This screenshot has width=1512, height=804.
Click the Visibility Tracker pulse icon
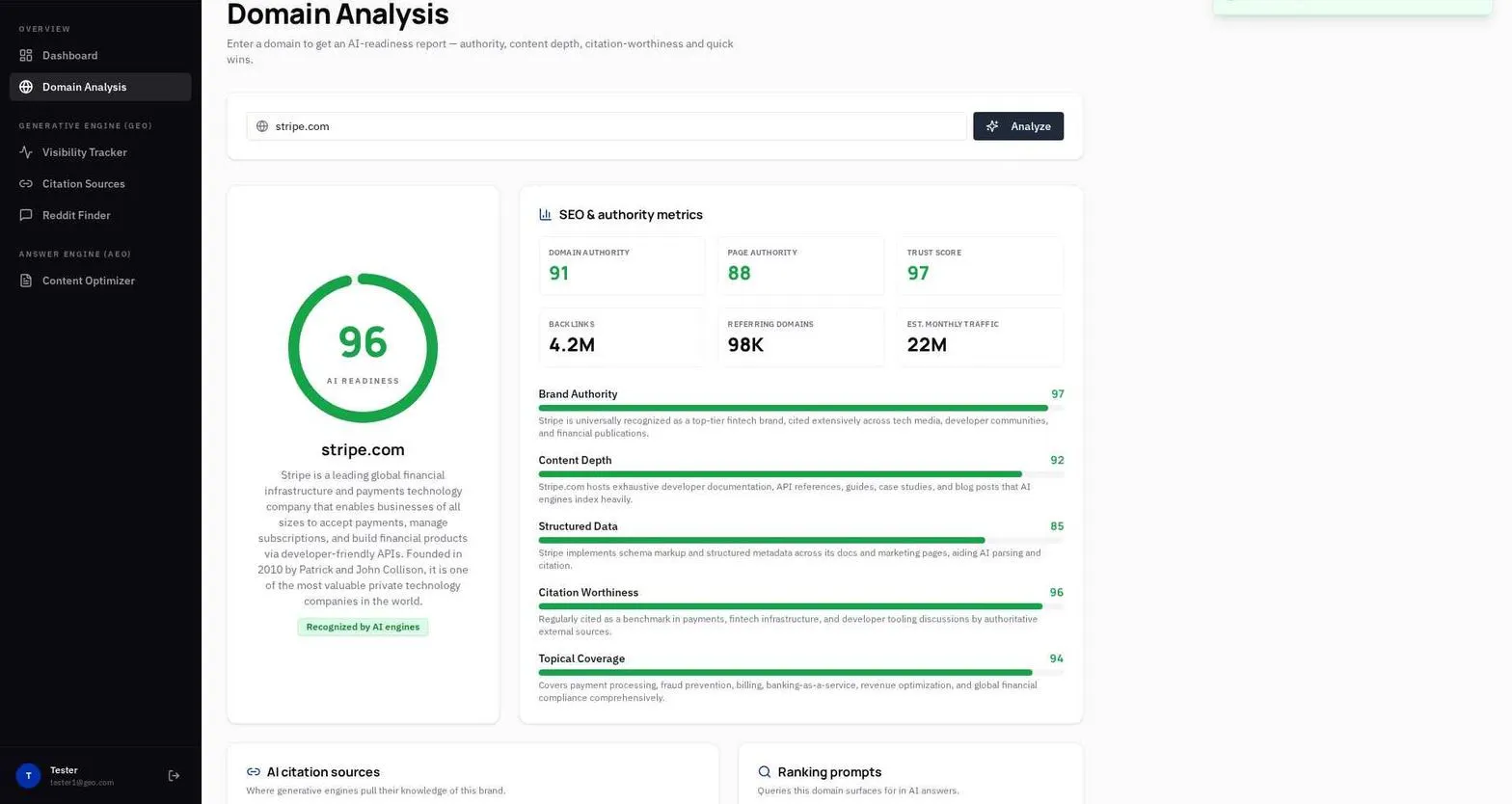click(x=26, y=152)
